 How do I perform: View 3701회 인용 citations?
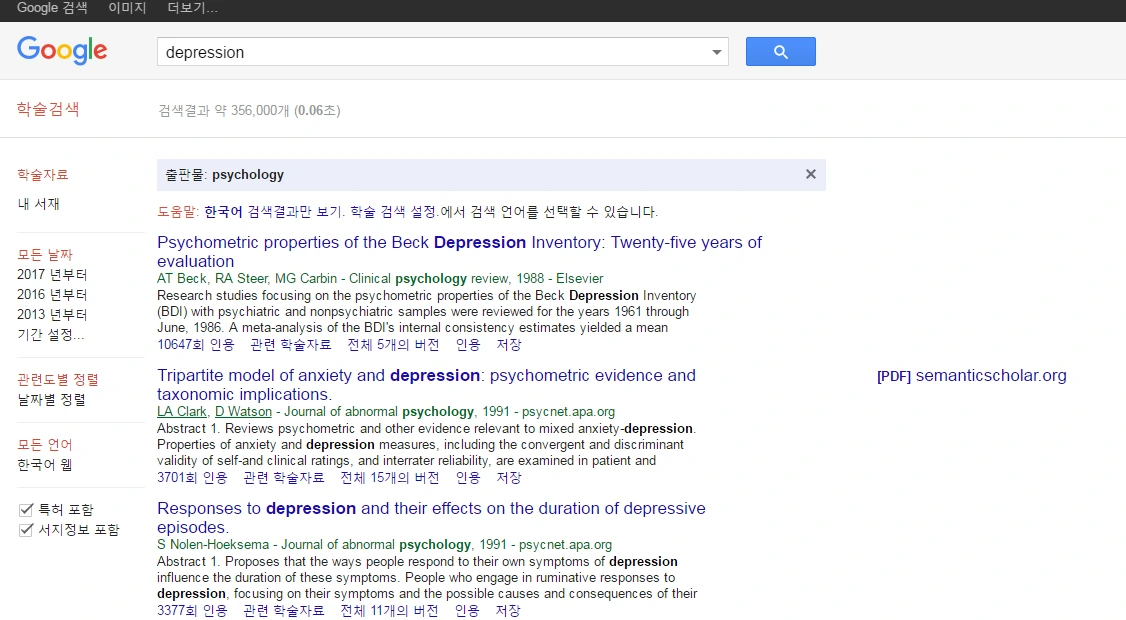point(192,478)
